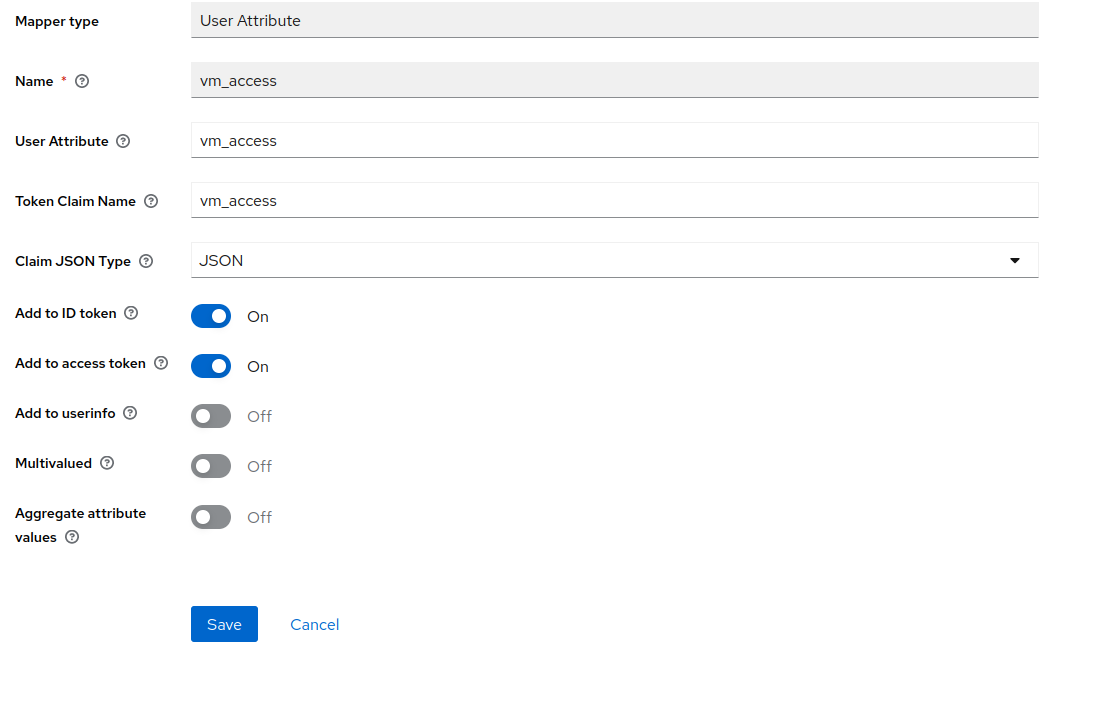The width and height of the screenshot is (1094, 719).
Task: Edit the Token Claim Name field
Action: [615, 200]
